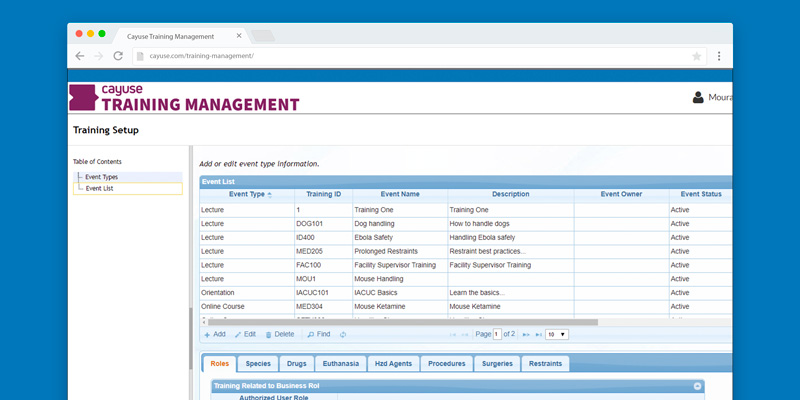Go back in browser history

tap(80, 56)
